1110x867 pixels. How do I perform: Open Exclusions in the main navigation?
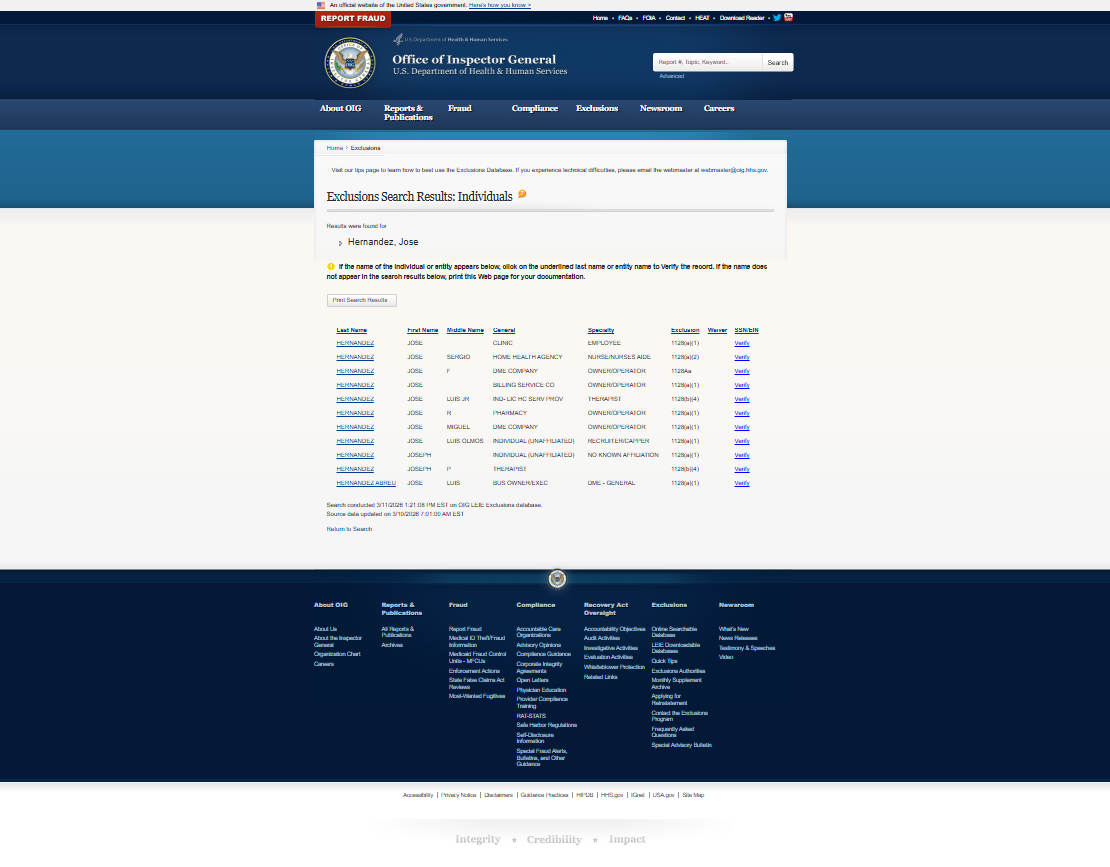click(597, 108)
